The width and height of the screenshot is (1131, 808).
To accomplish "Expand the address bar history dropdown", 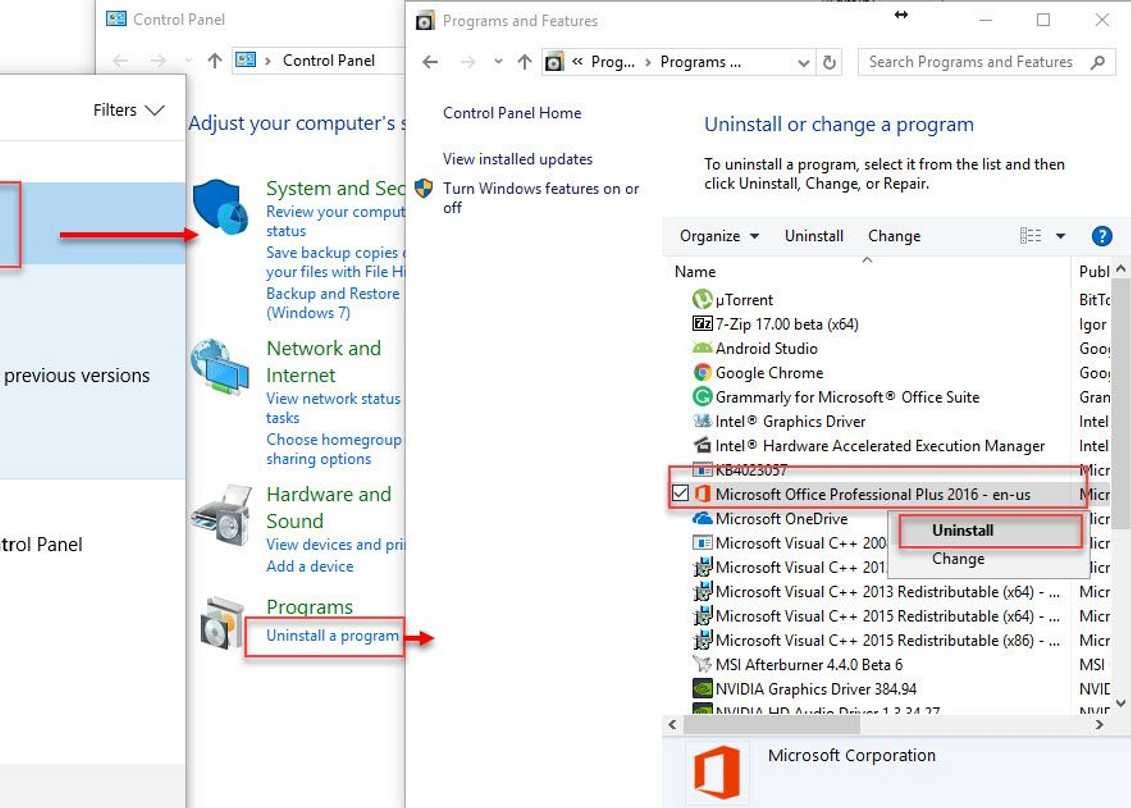I will [x=804, y=63].
